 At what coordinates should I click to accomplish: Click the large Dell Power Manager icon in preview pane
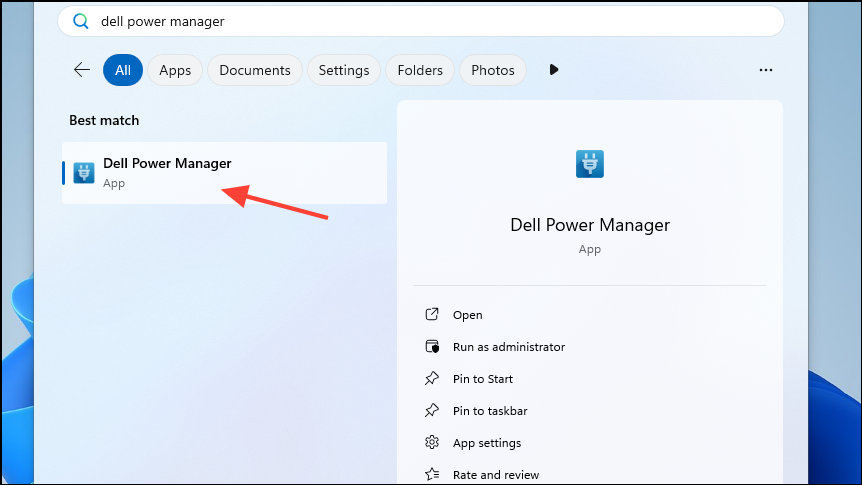tap(589, 164)
